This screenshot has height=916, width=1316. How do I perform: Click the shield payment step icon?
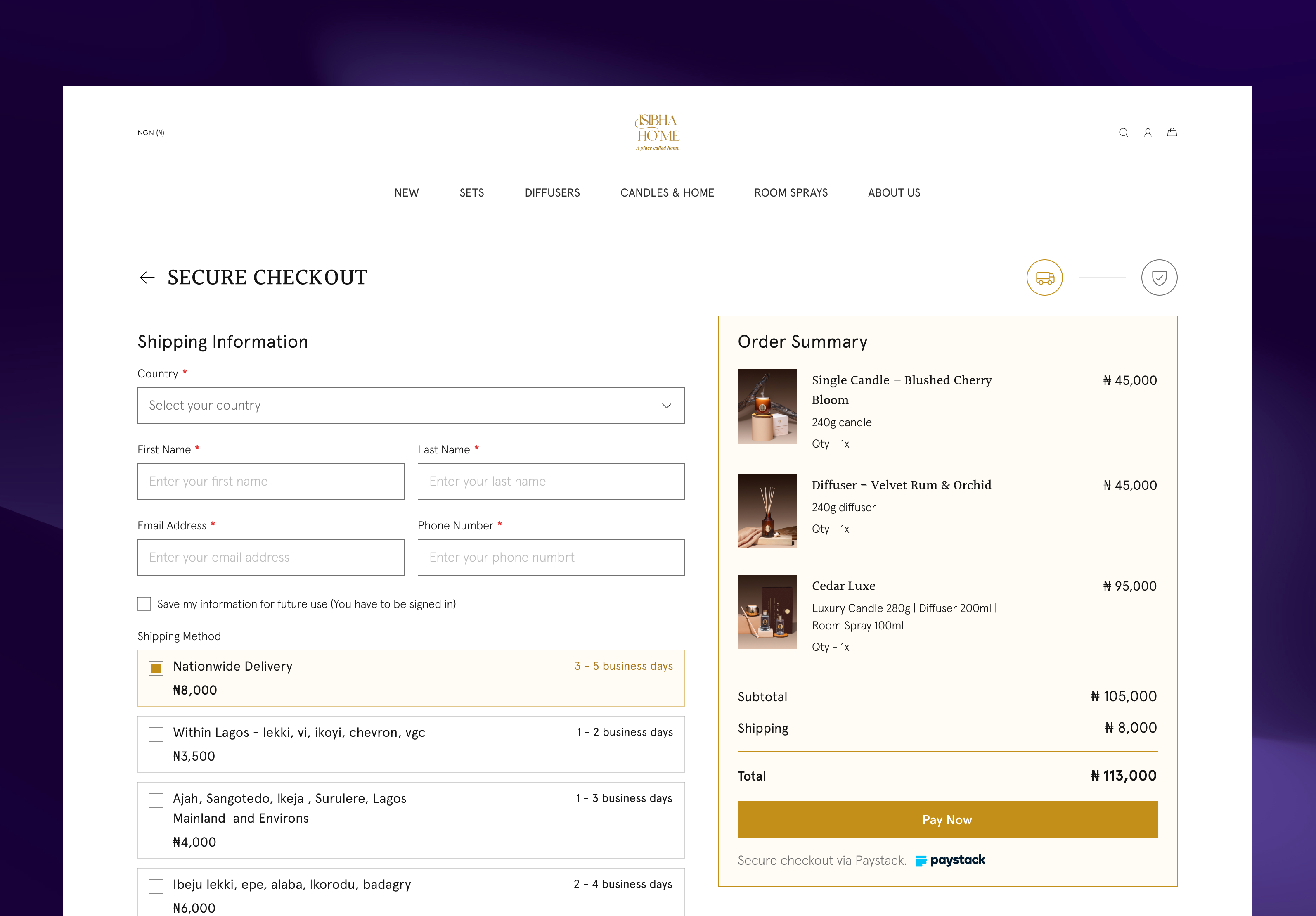[1159, 278]
